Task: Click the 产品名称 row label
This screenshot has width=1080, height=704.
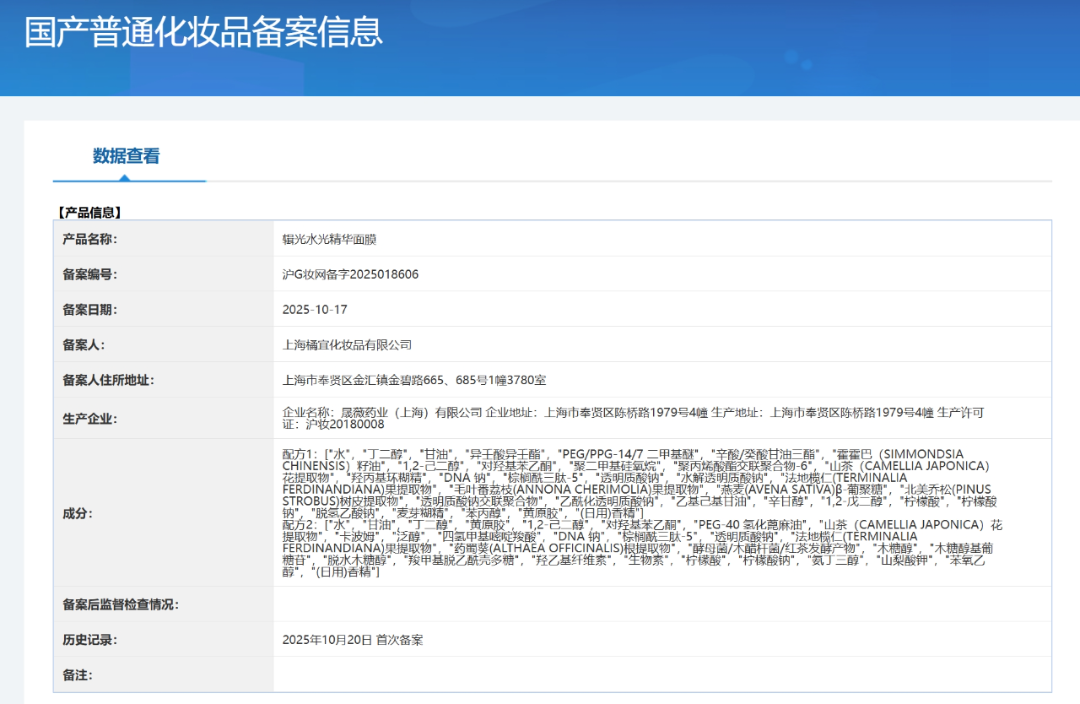Action: point(89,239)
